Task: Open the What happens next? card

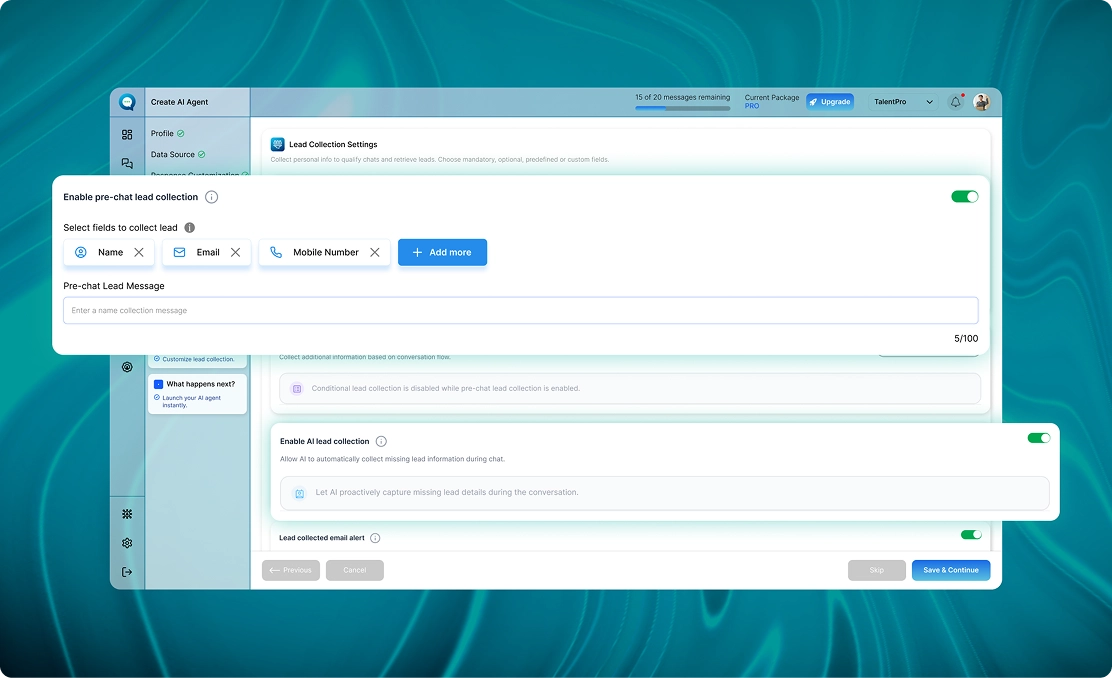Action: 198,394
